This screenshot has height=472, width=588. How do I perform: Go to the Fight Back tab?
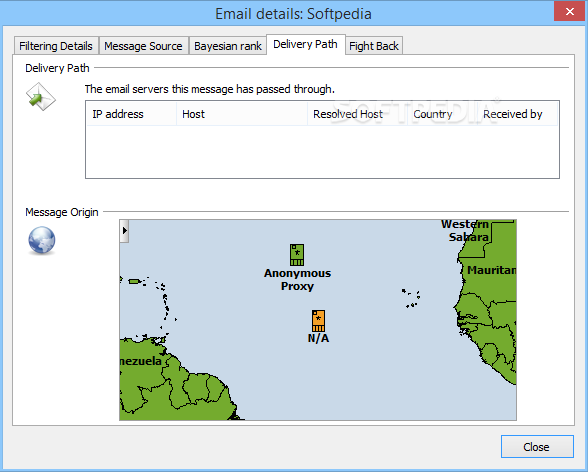point(374,46)
